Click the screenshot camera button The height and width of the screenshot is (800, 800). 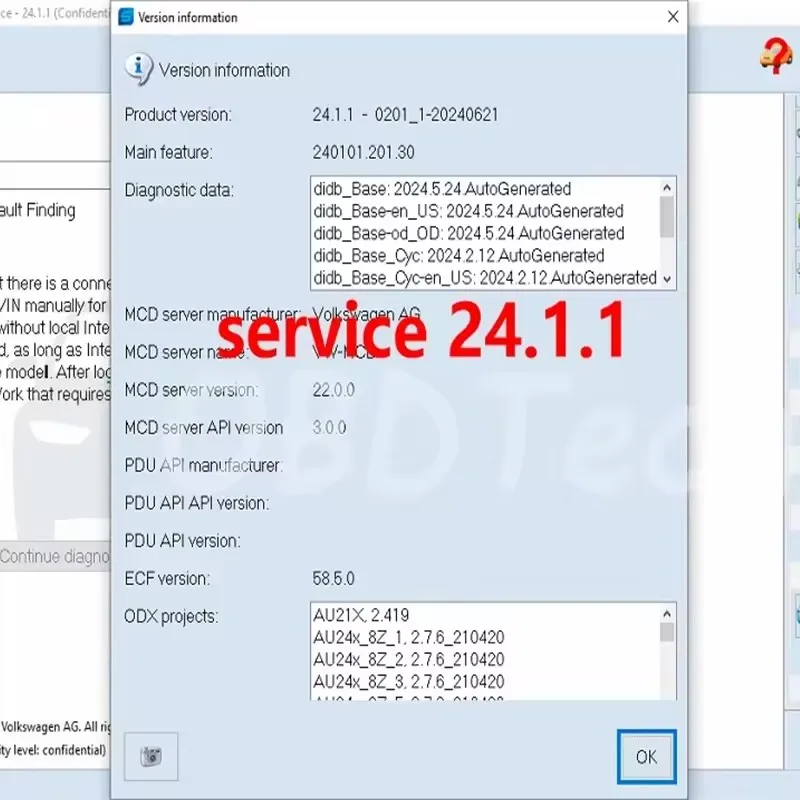click(x=151, y=757)
